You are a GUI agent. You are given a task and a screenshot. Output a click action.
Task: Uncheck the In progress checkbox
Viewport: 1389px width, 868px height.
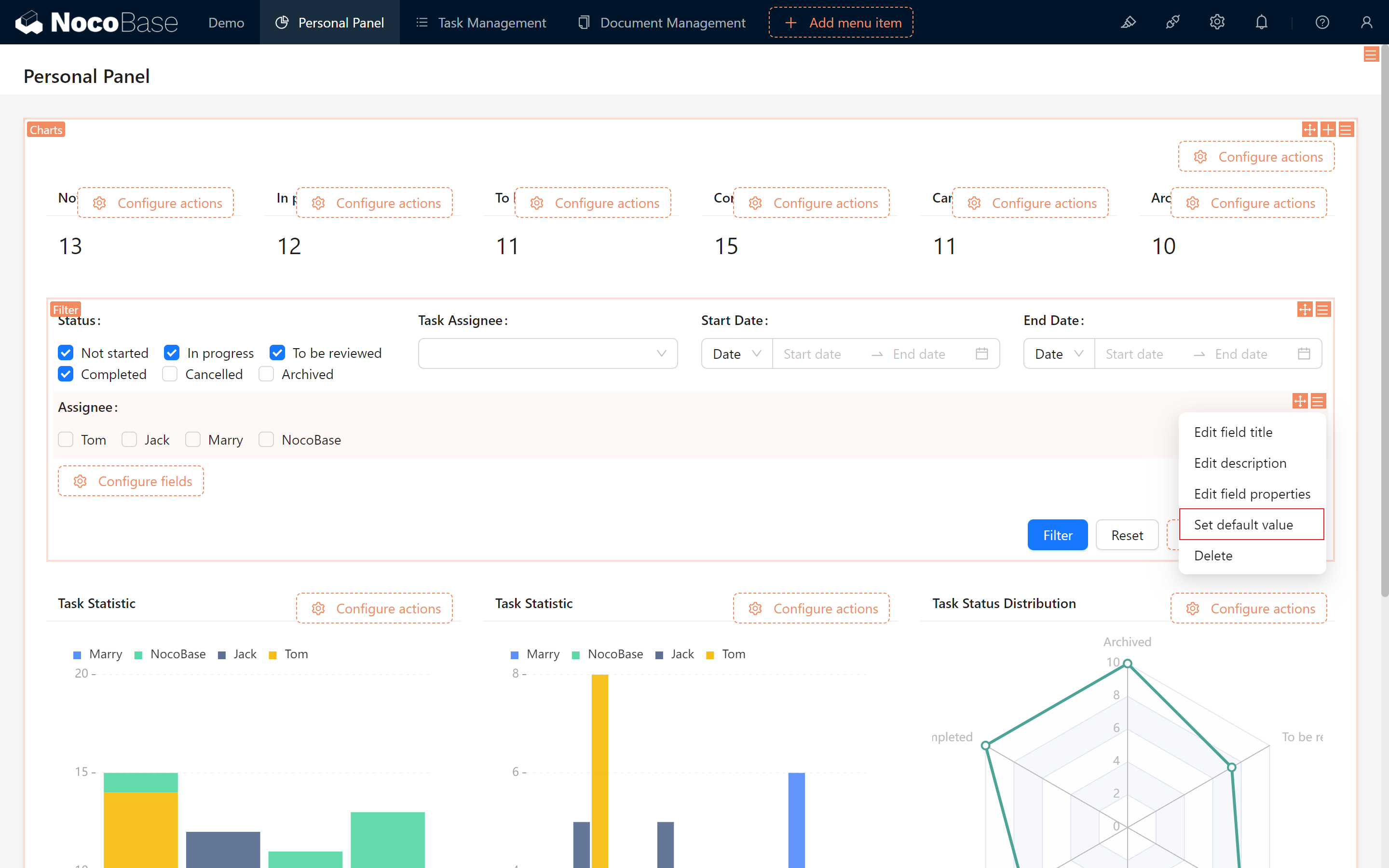[x=172, y=353]
